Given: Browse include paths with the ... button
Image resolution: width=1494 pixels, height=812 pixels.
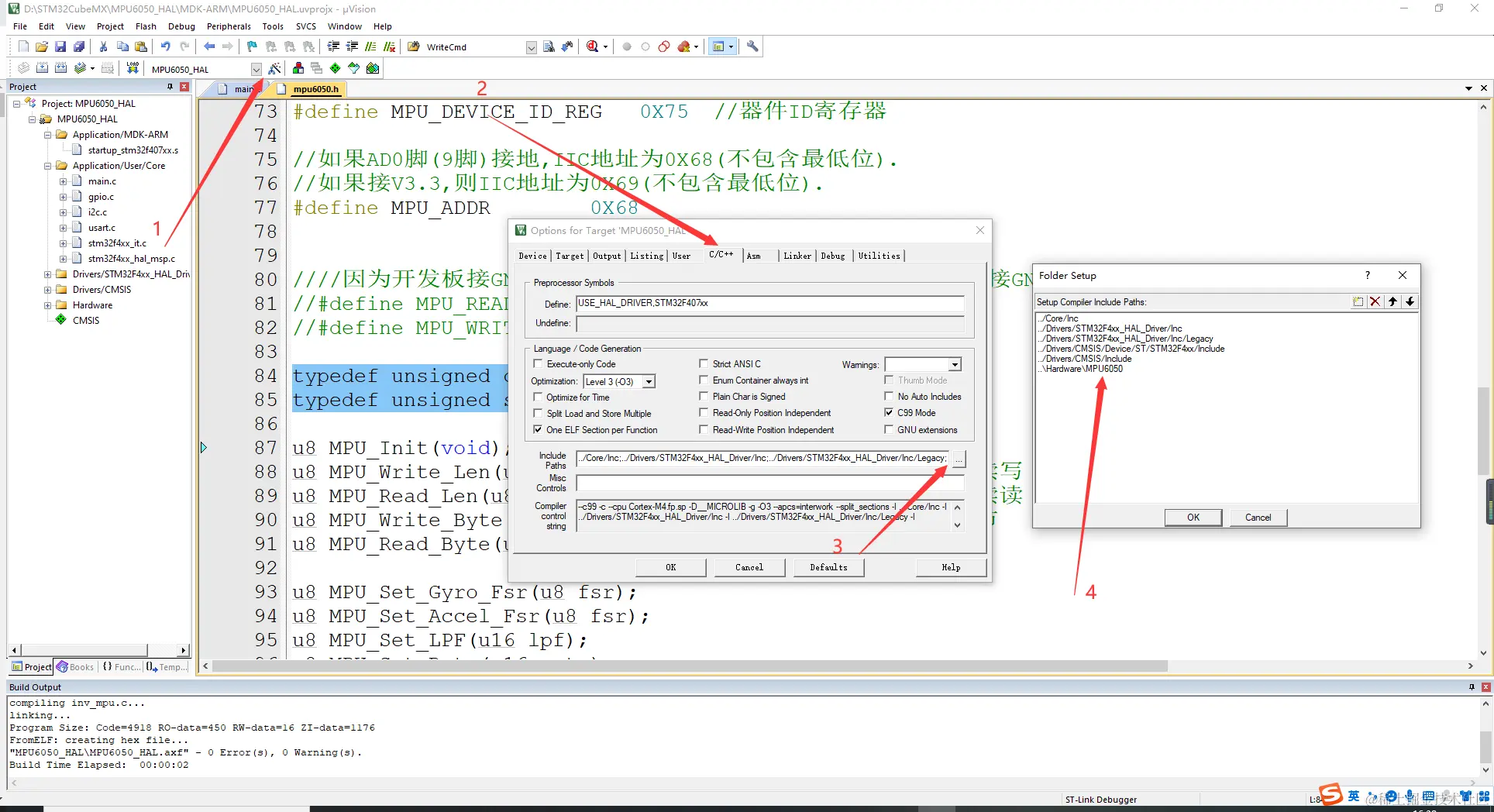Looking at the screenshot, I should (959, 459).
